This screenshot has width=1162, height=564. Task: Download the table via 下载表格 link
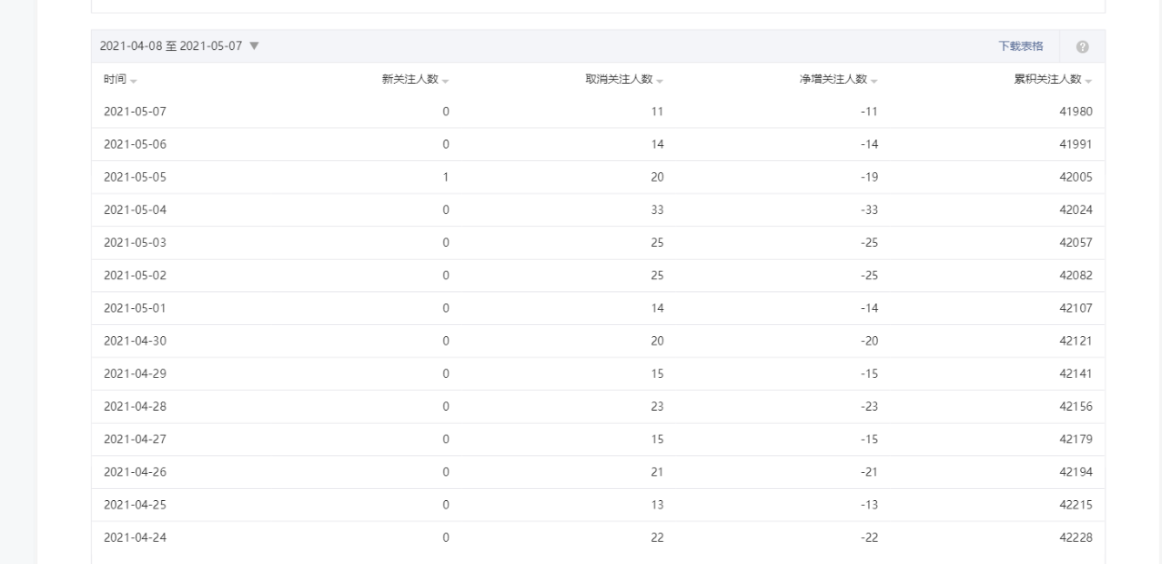tap(1020, 46)
